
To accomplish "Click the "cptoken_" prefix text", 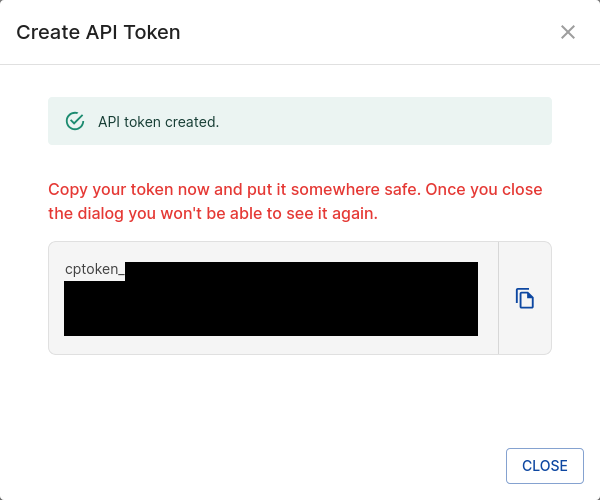I will 95,271.
